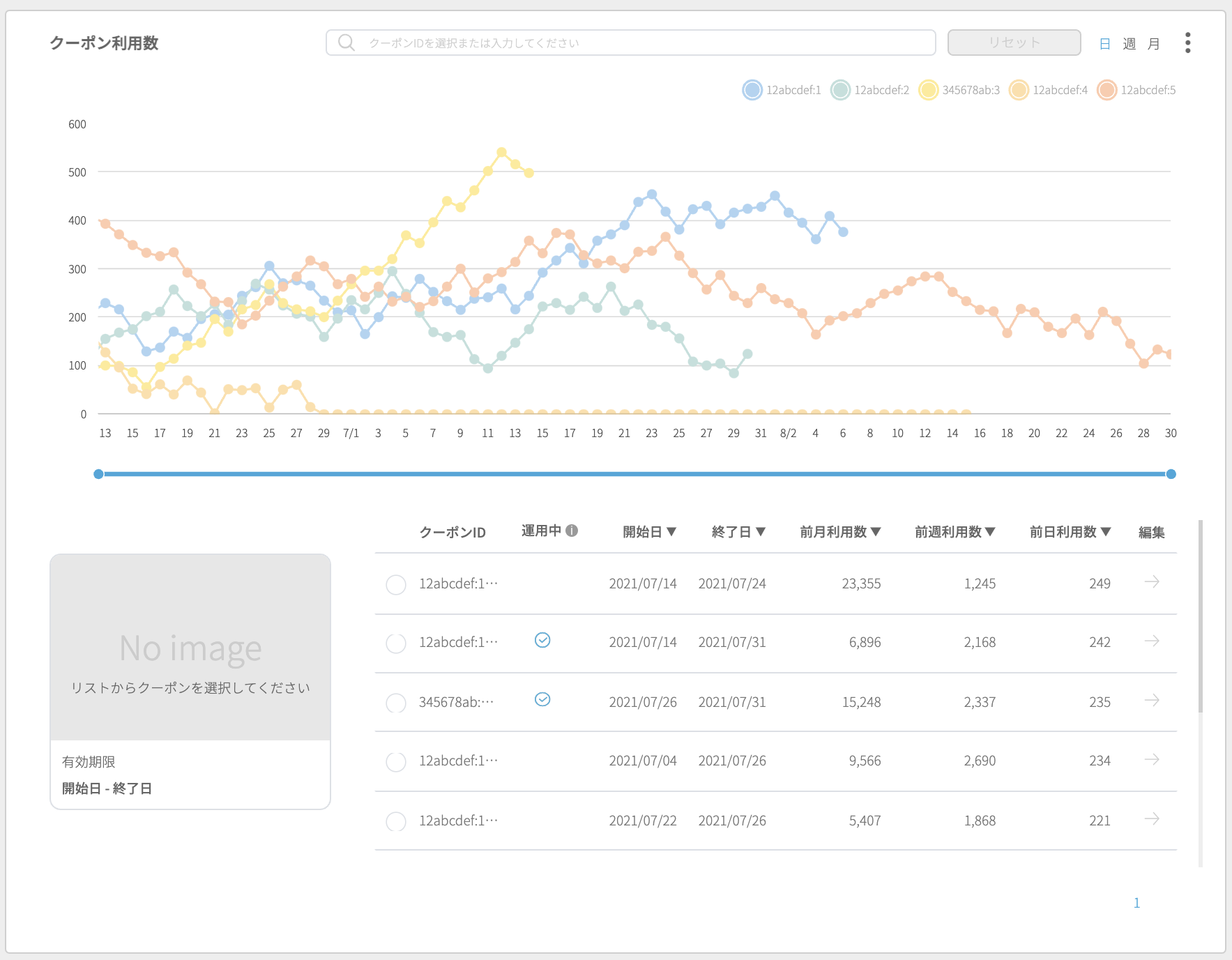
Task: Click 345678ab coupon ID text
Action: pyautogui.click(x=456, y=702)
